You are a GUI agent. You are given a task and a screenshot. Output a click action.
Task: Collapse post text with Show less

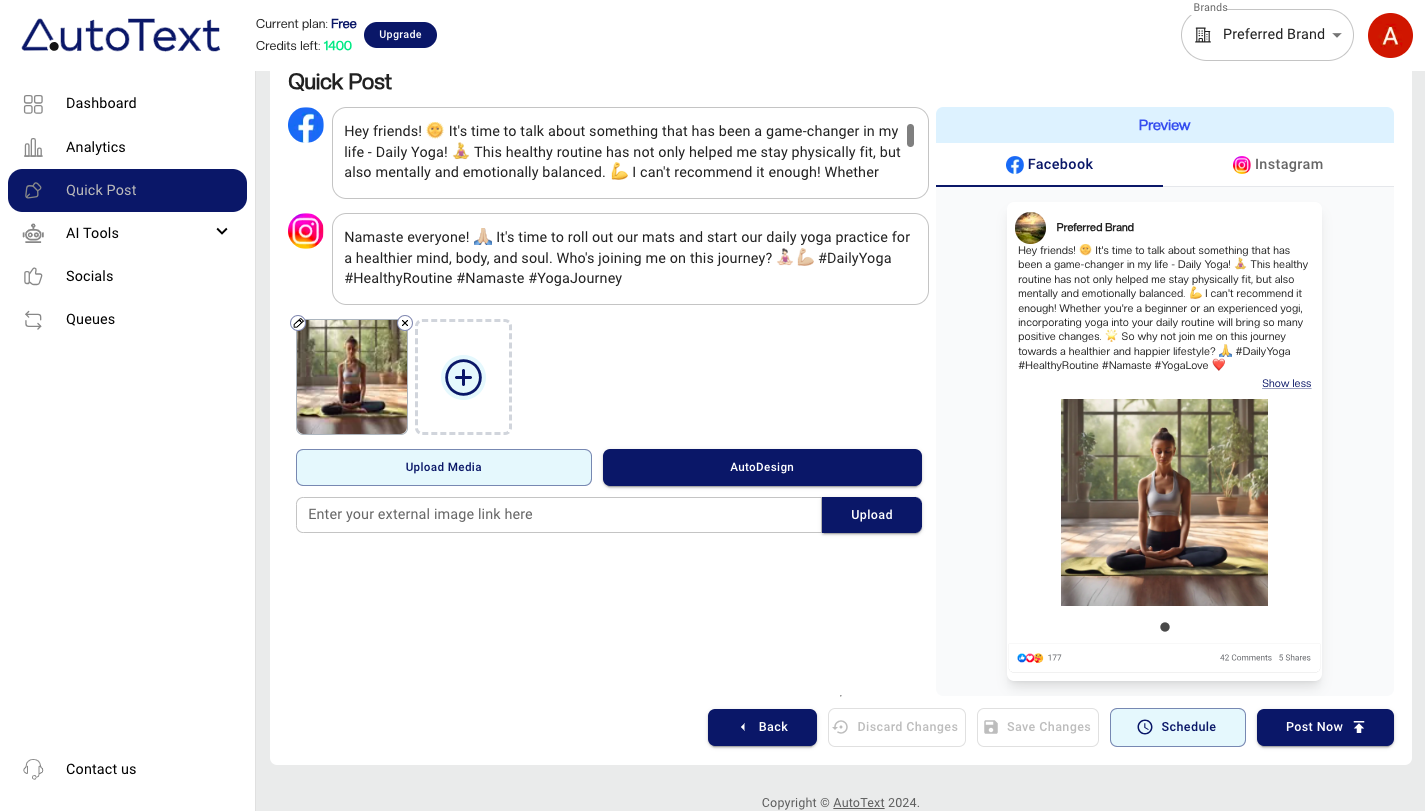(1286, 384)
